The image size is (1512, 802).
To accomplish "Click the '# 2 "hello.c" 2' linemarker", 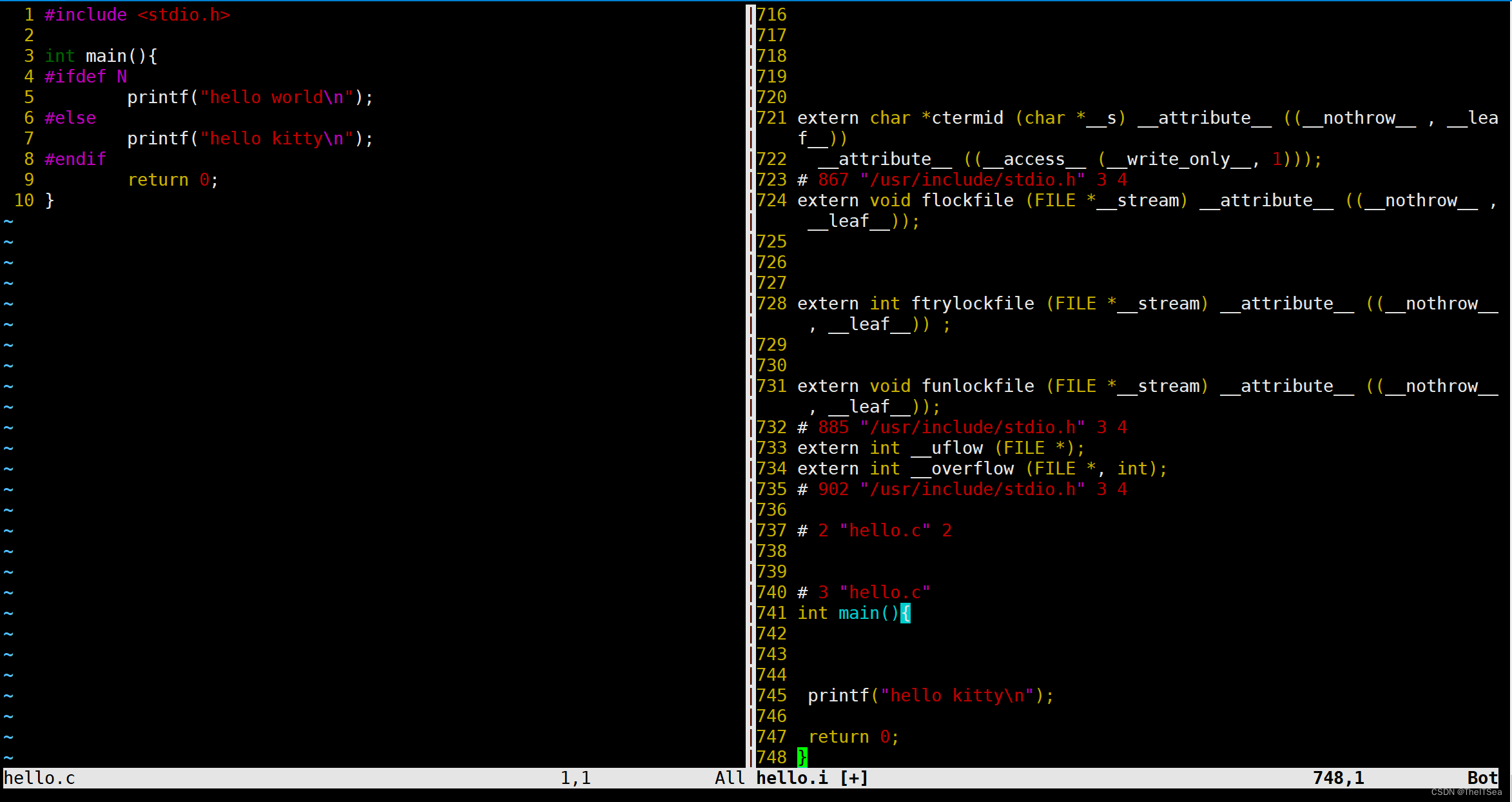I will [x=875, y=530].
